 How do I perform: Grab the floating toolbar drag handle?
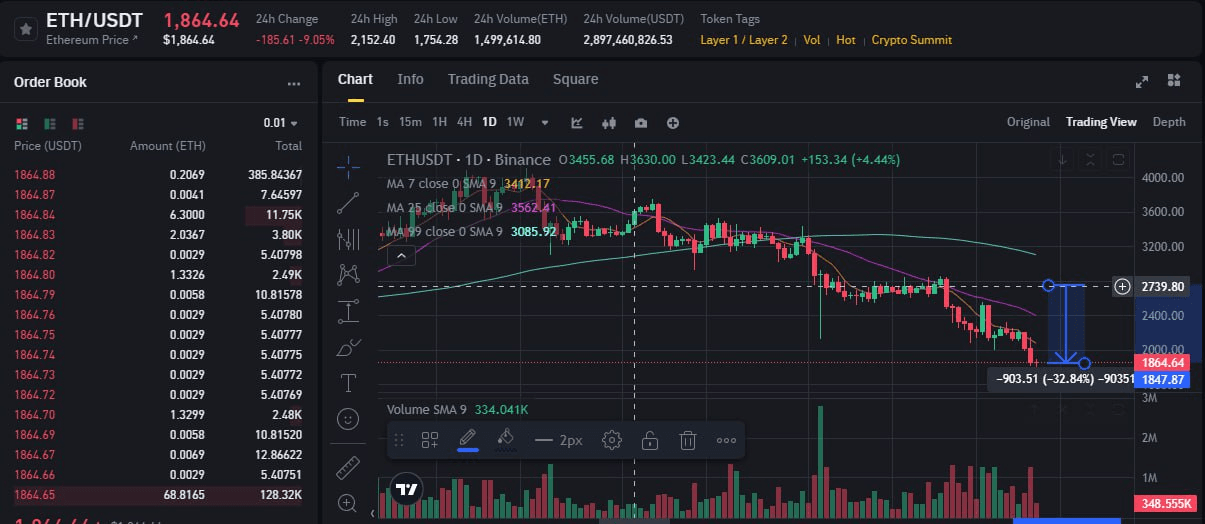coord(399,439)
